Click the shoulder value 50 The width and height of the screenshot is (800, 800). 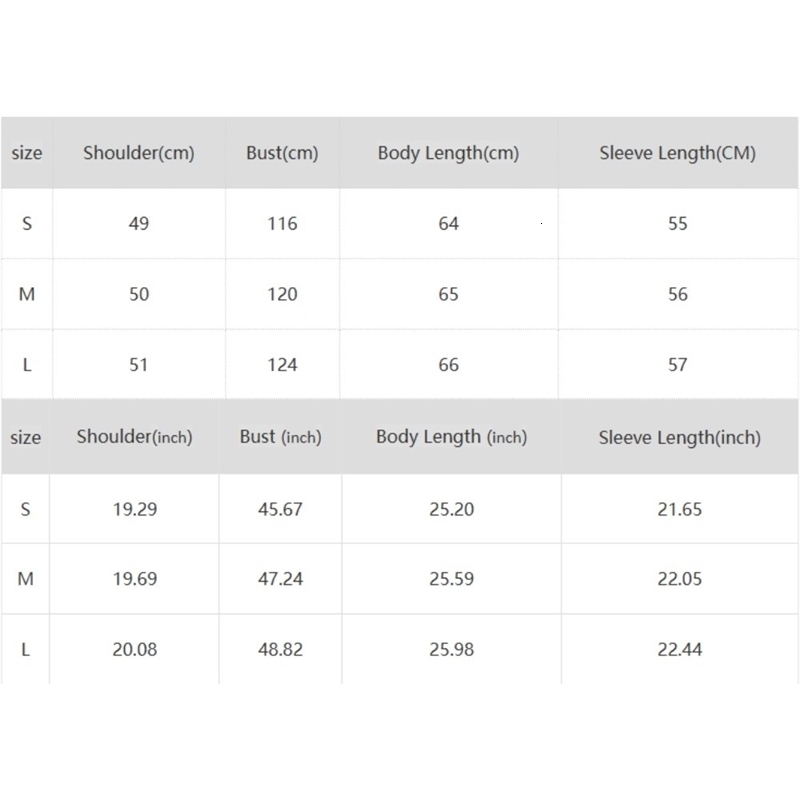pyautogui.click(x=139, y=294)
